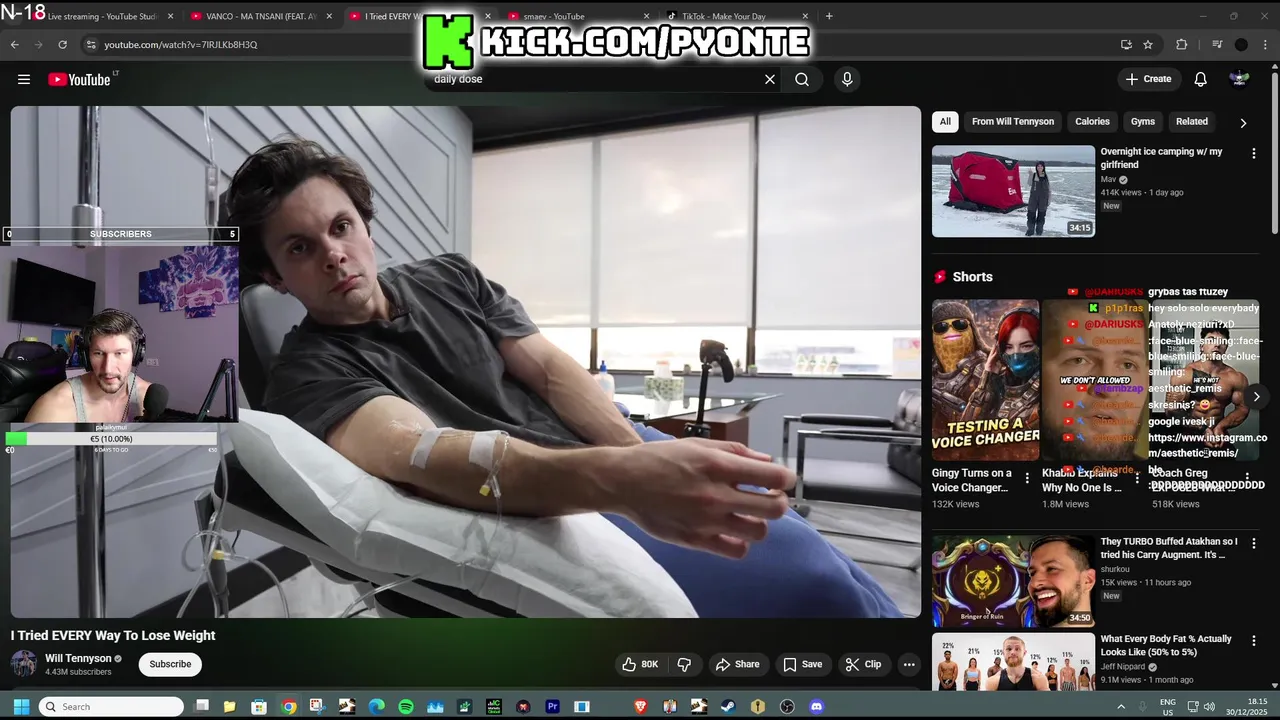
Task: Start voice search with the microphone
Action: point(847,79)
